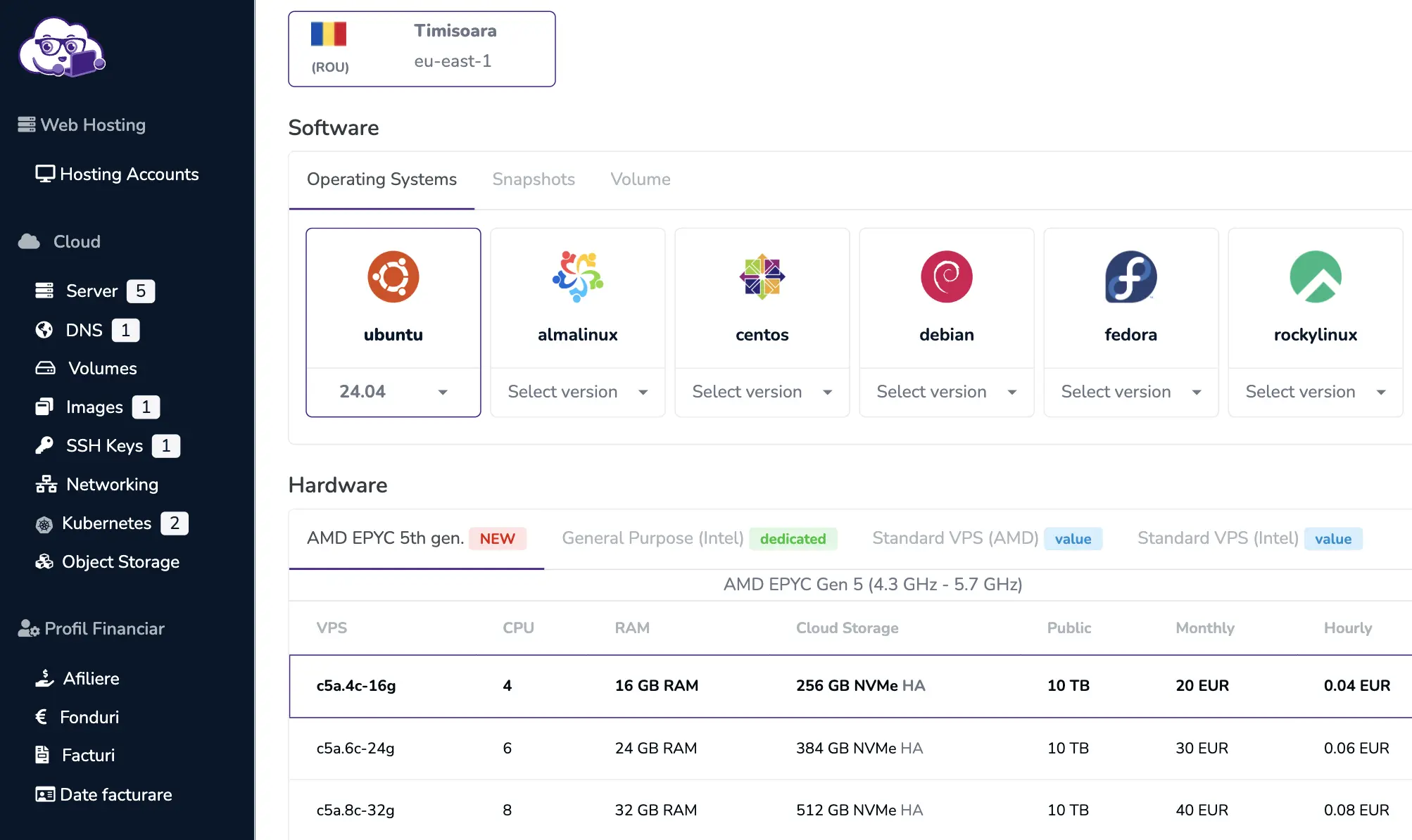Select the almalinux logo
This screenshot has width=1412, height=840.
(578, 276)
